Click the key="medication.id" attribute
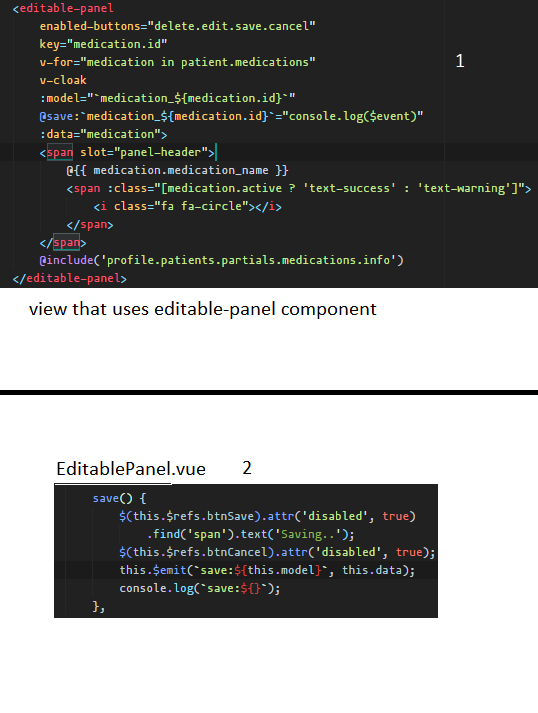This screenshot has height=713, width=538. pyautogui.click(x=103, y=44)
